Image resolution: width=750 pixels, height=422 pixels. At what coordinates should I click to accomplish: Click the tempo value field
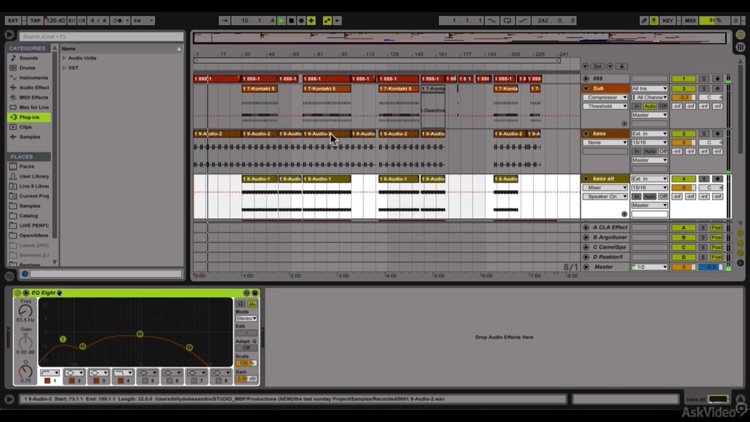pos(55,21)
